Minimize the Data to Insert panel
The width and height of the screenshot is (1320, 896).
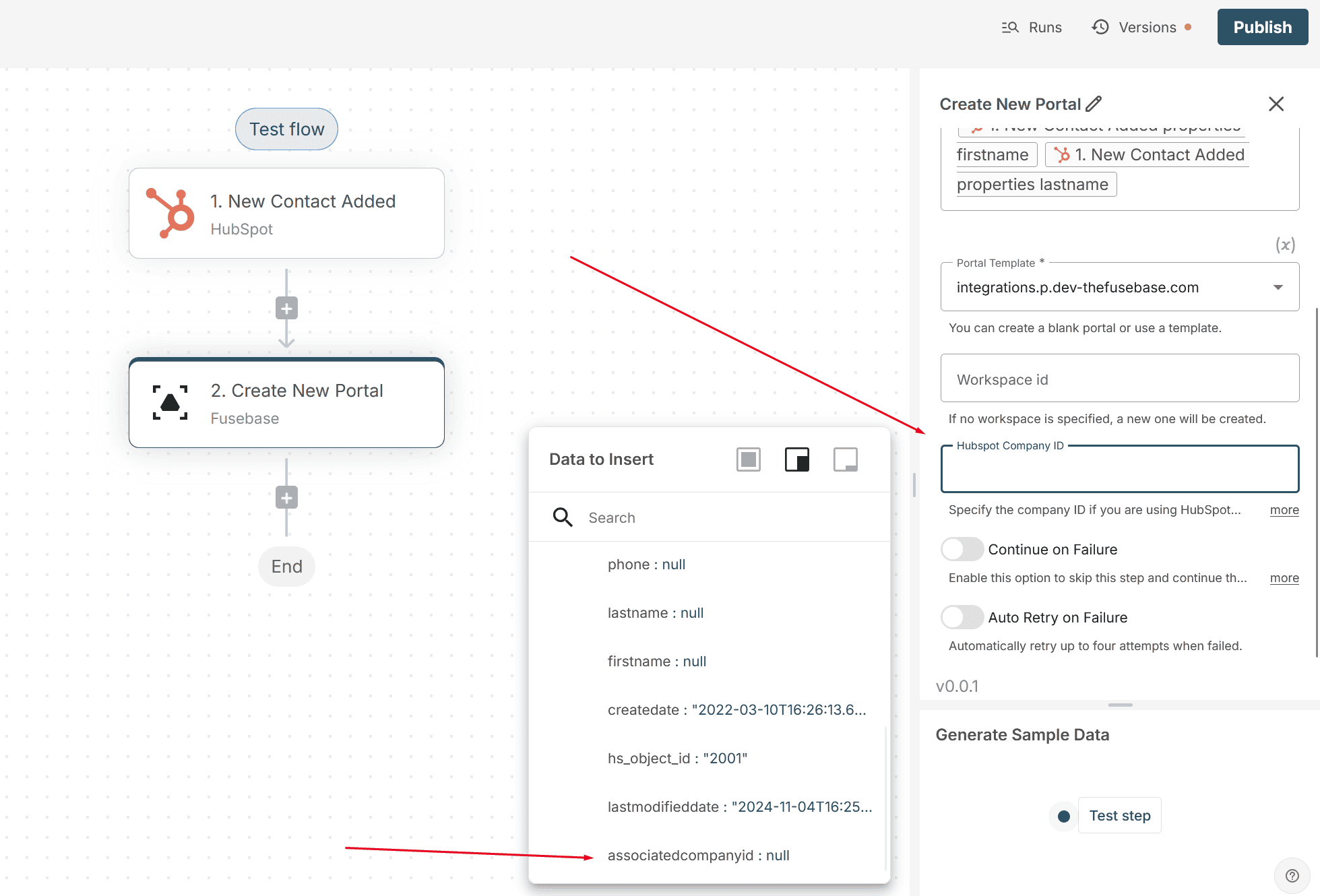845,459
